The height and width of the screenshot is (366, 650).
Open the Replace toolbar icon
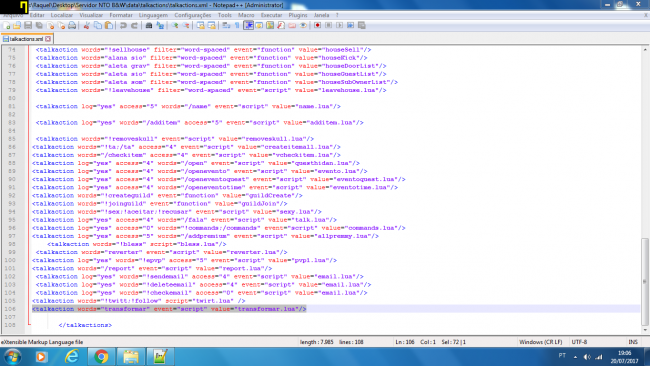click(x=160, y=26)
